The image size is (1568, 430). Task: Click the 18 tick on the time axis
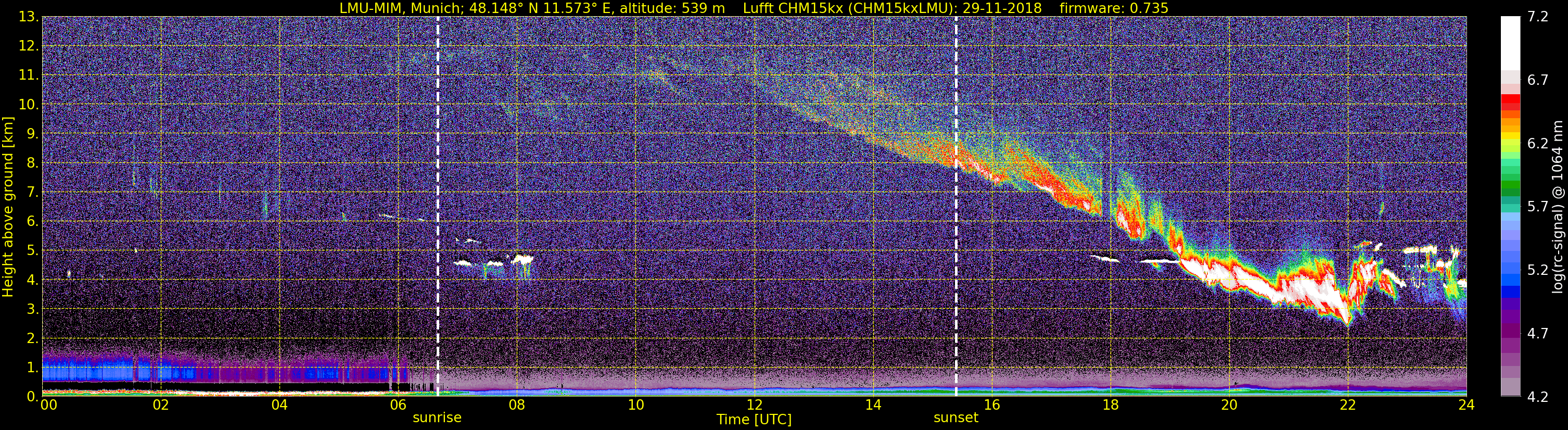coord(1110,405)
